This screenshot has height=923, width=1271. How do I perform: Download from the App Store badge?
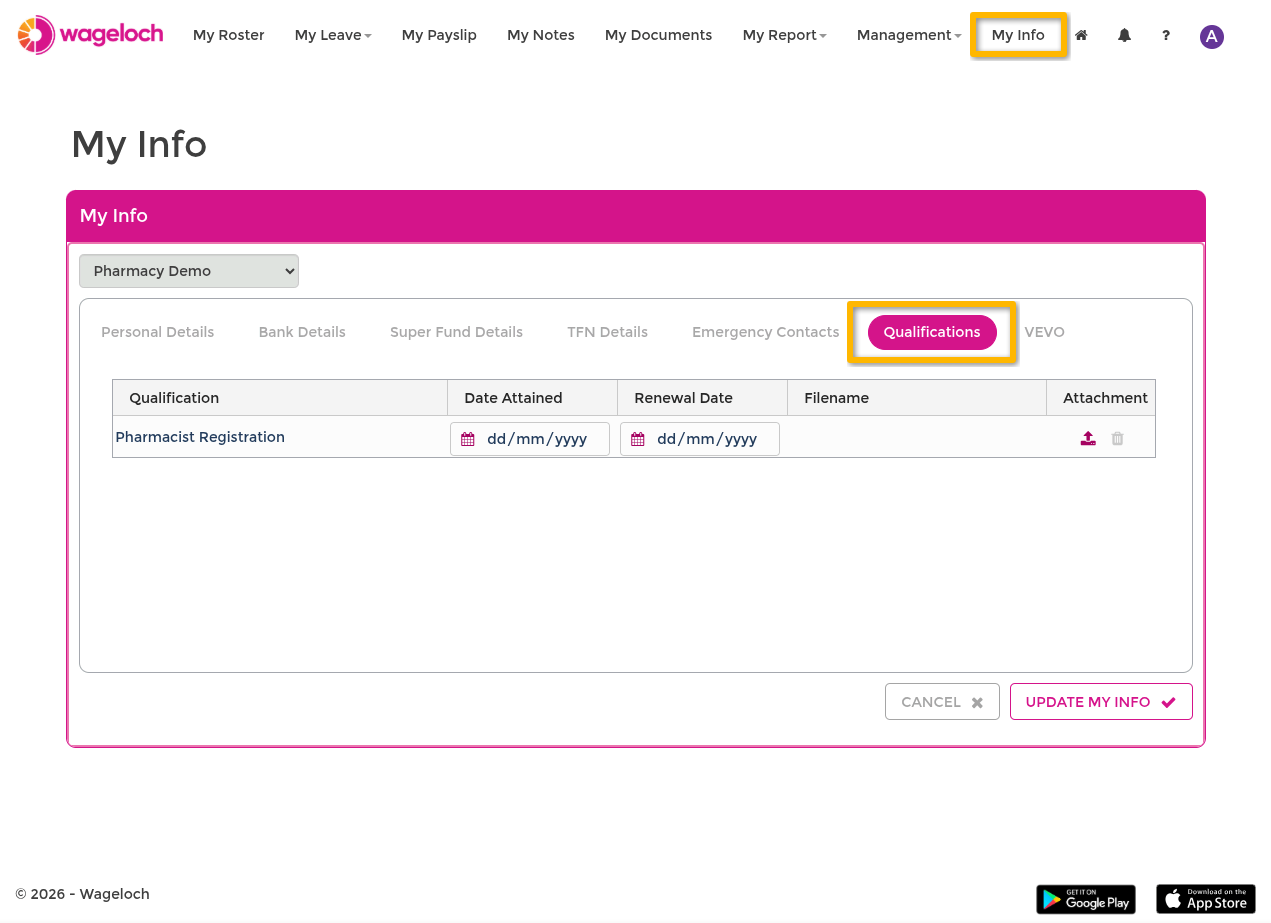click(x=1206, y=899)
